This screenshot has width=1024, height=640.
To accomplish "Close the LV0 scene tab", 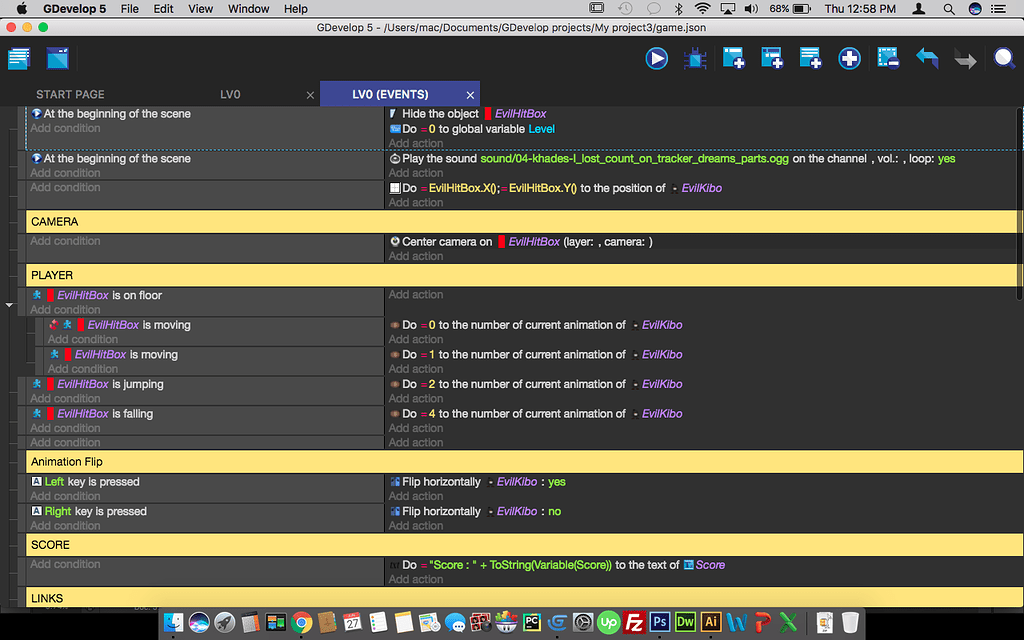I will 310,95.
